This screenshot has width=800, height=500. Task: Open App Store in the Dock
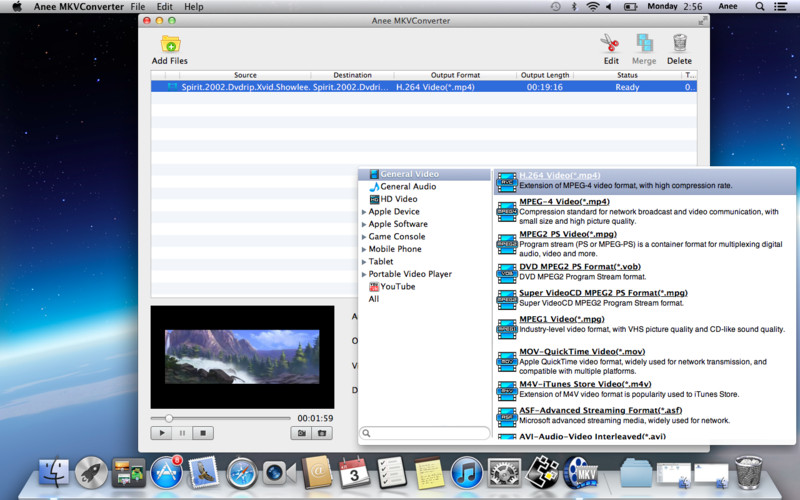(x=166, y=472)
